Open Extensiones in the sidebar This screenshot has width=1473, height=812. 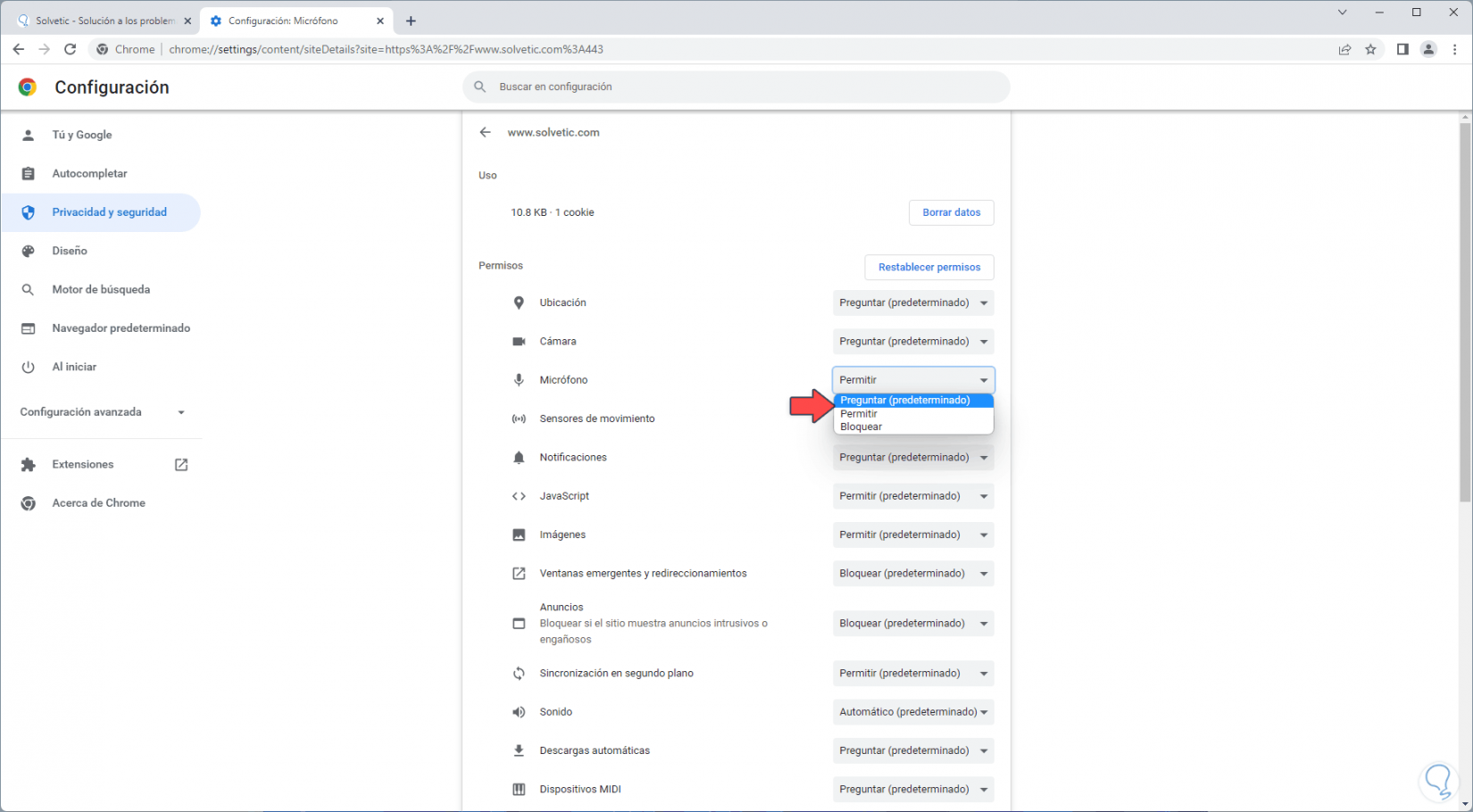point(83,465)
